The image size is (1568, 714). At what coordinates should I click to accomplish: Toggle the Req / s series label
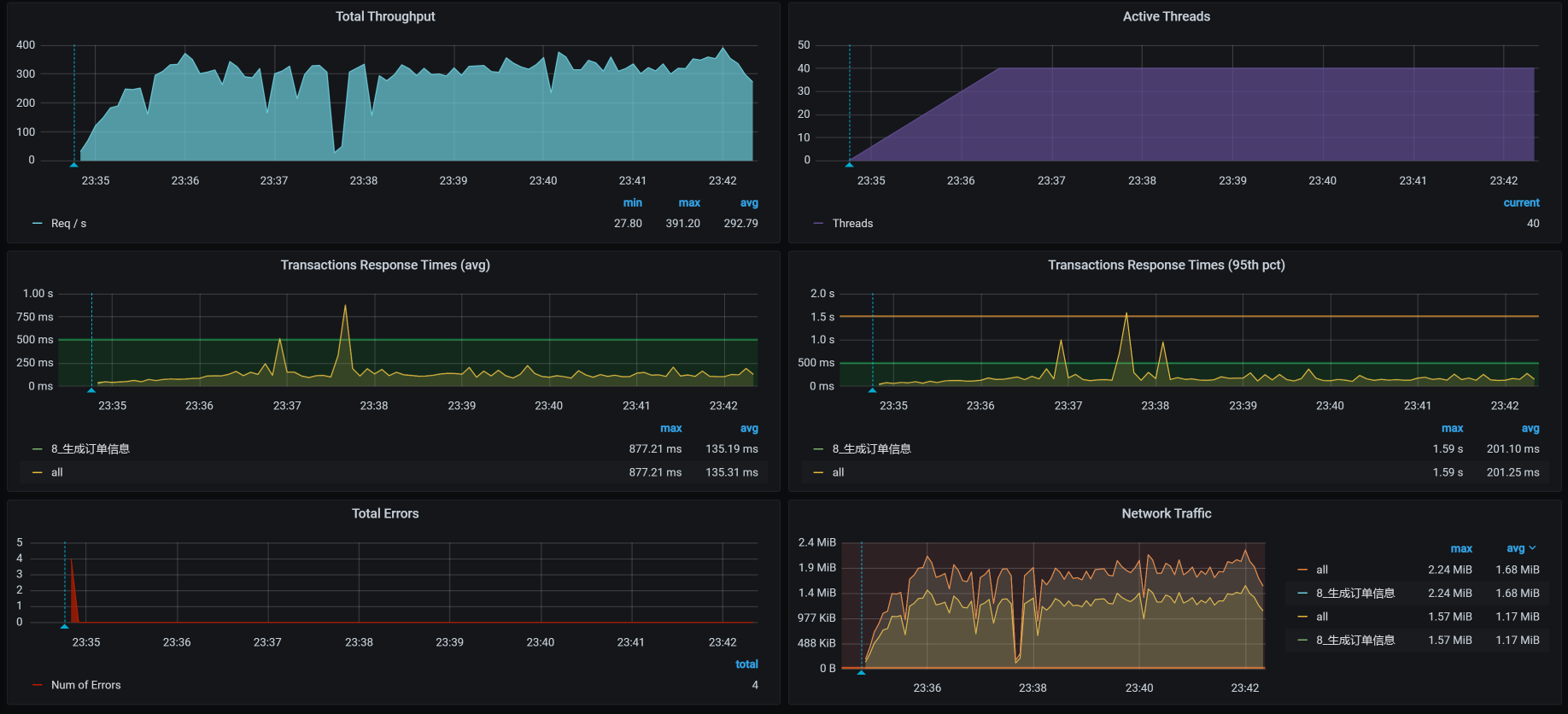[68, 224]
